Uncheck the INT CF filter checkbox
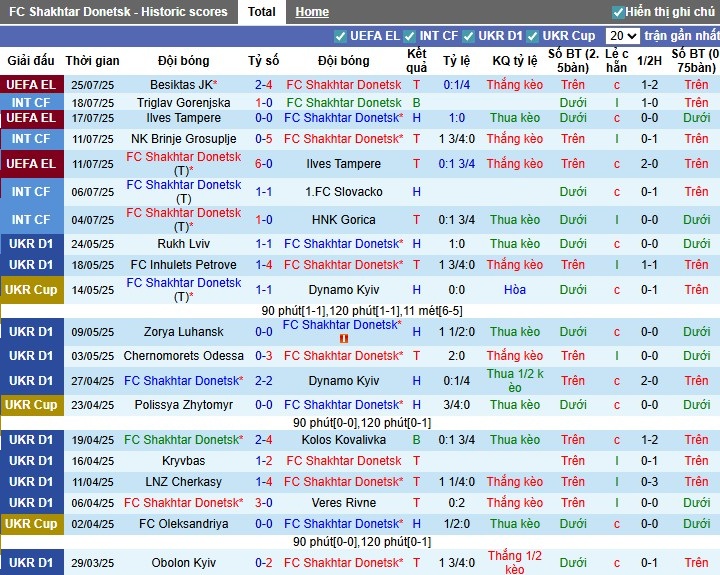720x575 pixels. [x=410, y=36]
